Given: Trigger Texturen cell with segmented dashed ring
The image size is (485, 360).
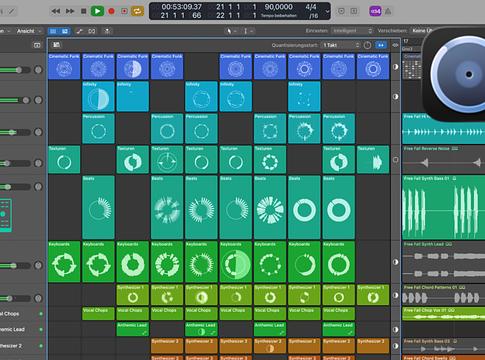Looking at the screenshot, I should coord(270,159).
